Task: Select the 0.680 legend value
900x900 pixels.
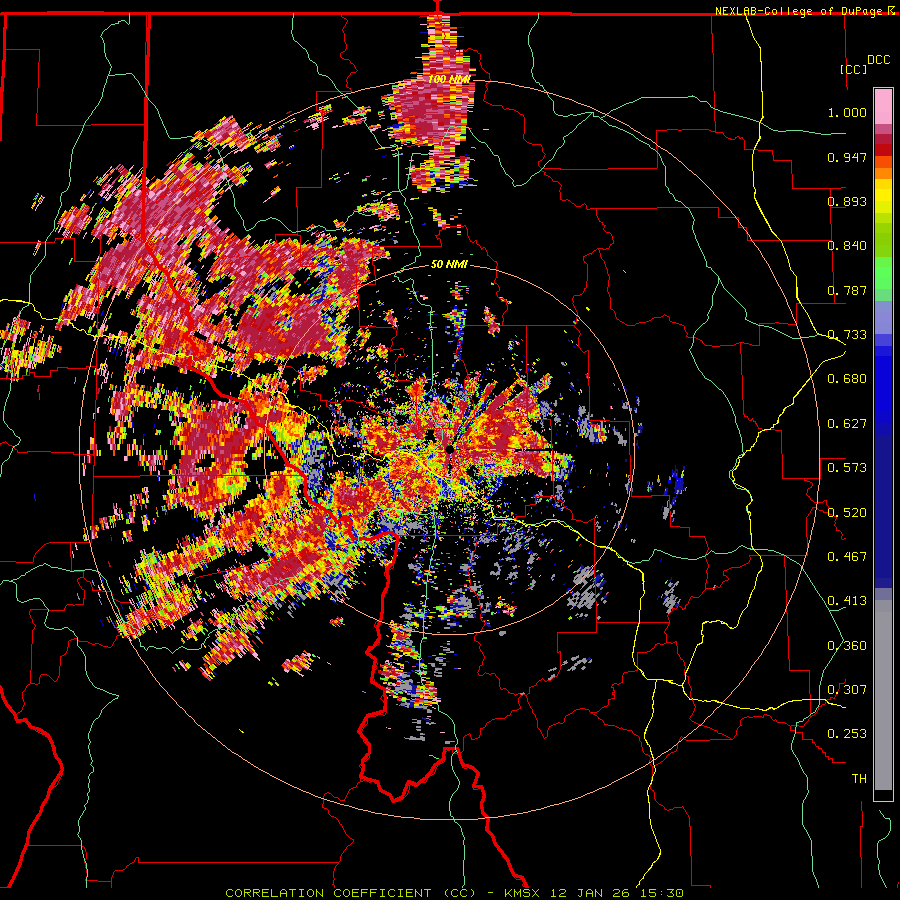Action: (847, 379)
